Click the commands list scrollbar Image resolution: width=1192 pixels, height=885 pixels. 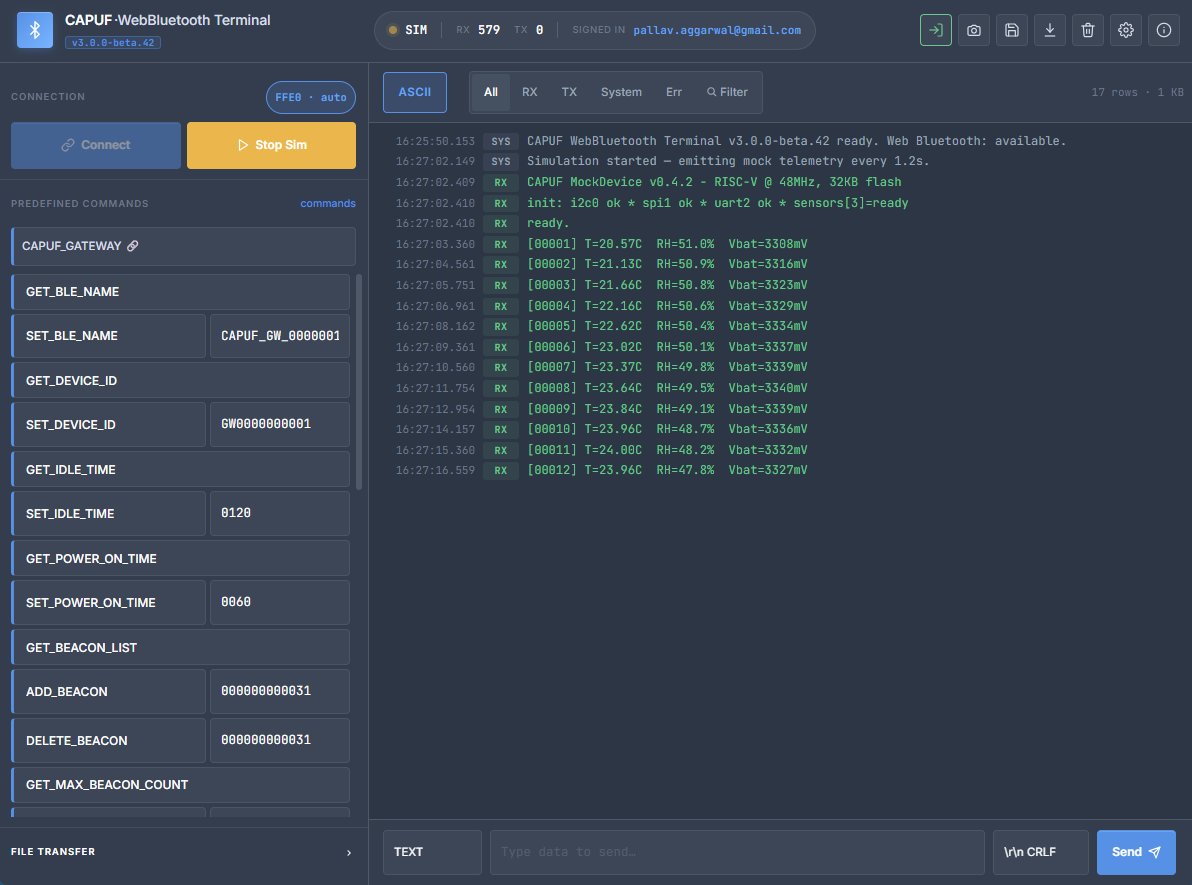click(359, 382)
